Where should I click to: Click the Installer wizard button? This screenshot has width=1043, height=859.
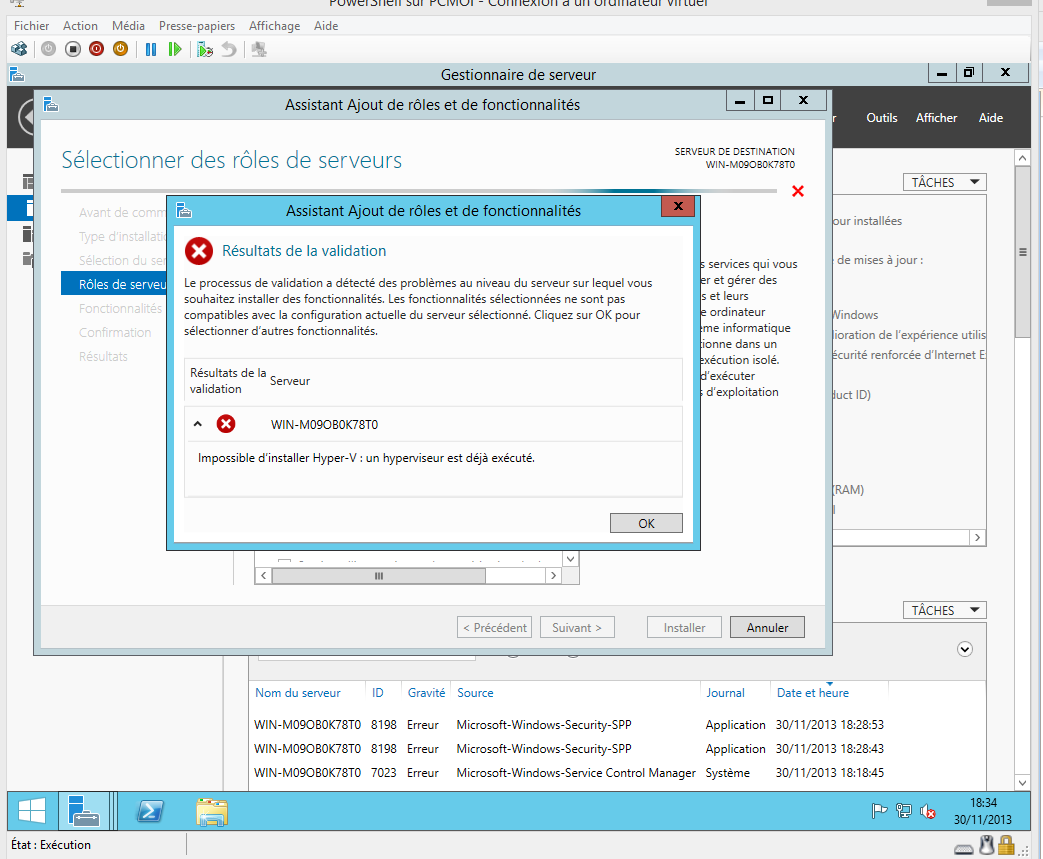pos(684,627)
